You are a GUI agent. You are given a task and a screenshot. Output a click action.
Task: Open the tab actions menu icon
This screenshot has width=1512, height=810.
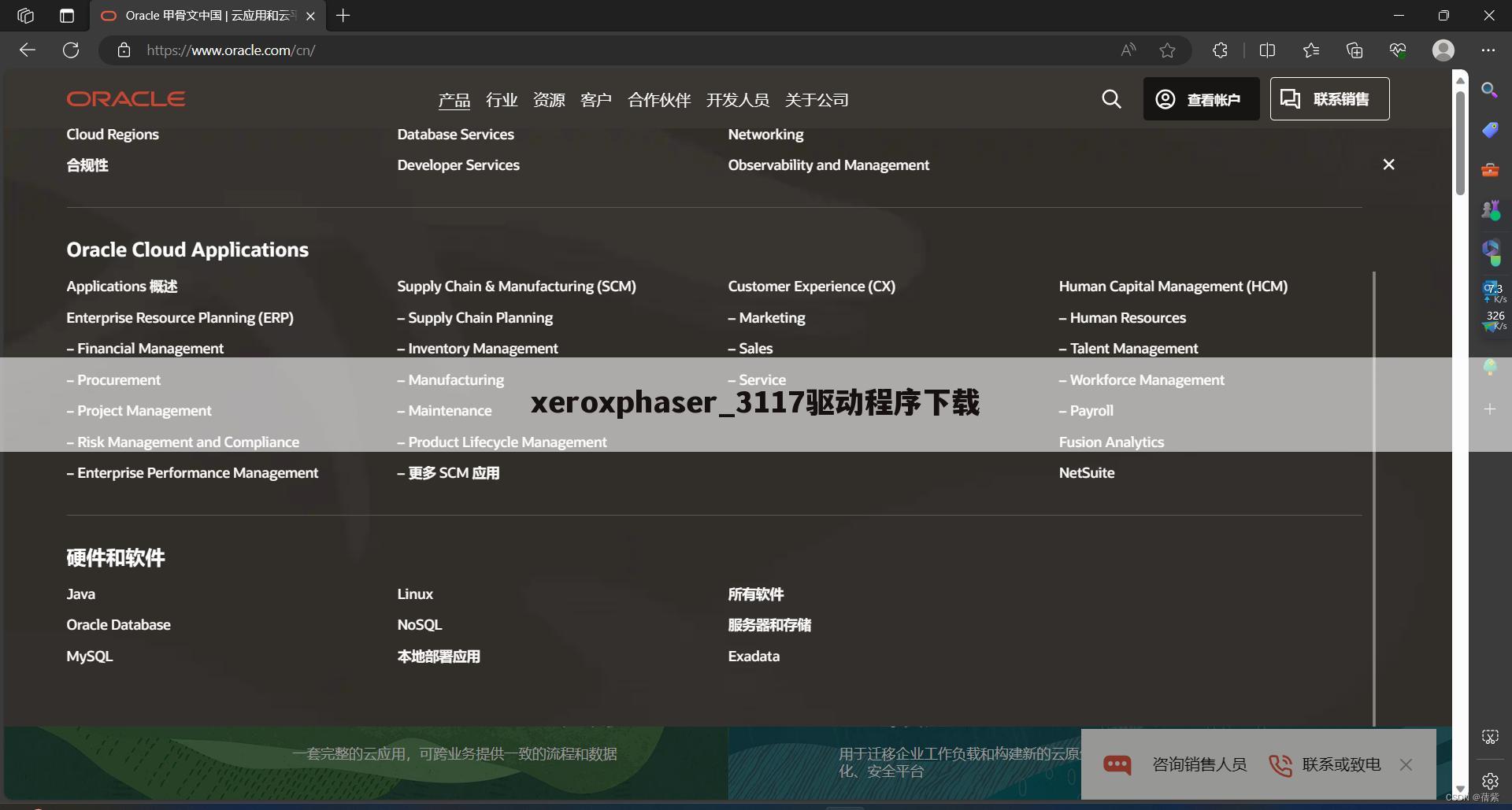pyautogui.click(x=67, y=16)
